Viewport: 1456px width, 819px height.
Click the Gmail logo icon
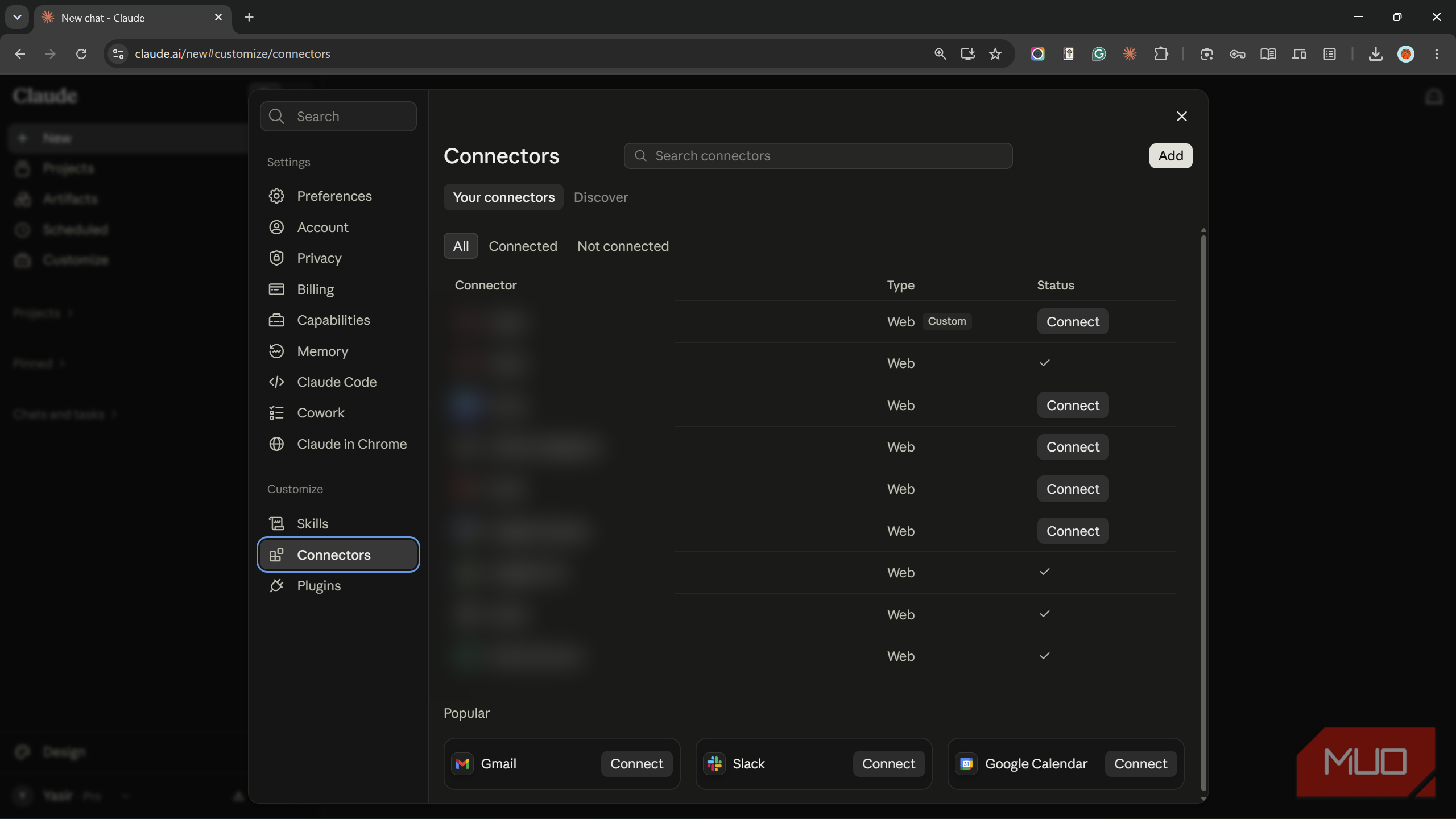[x=462, y=764]
